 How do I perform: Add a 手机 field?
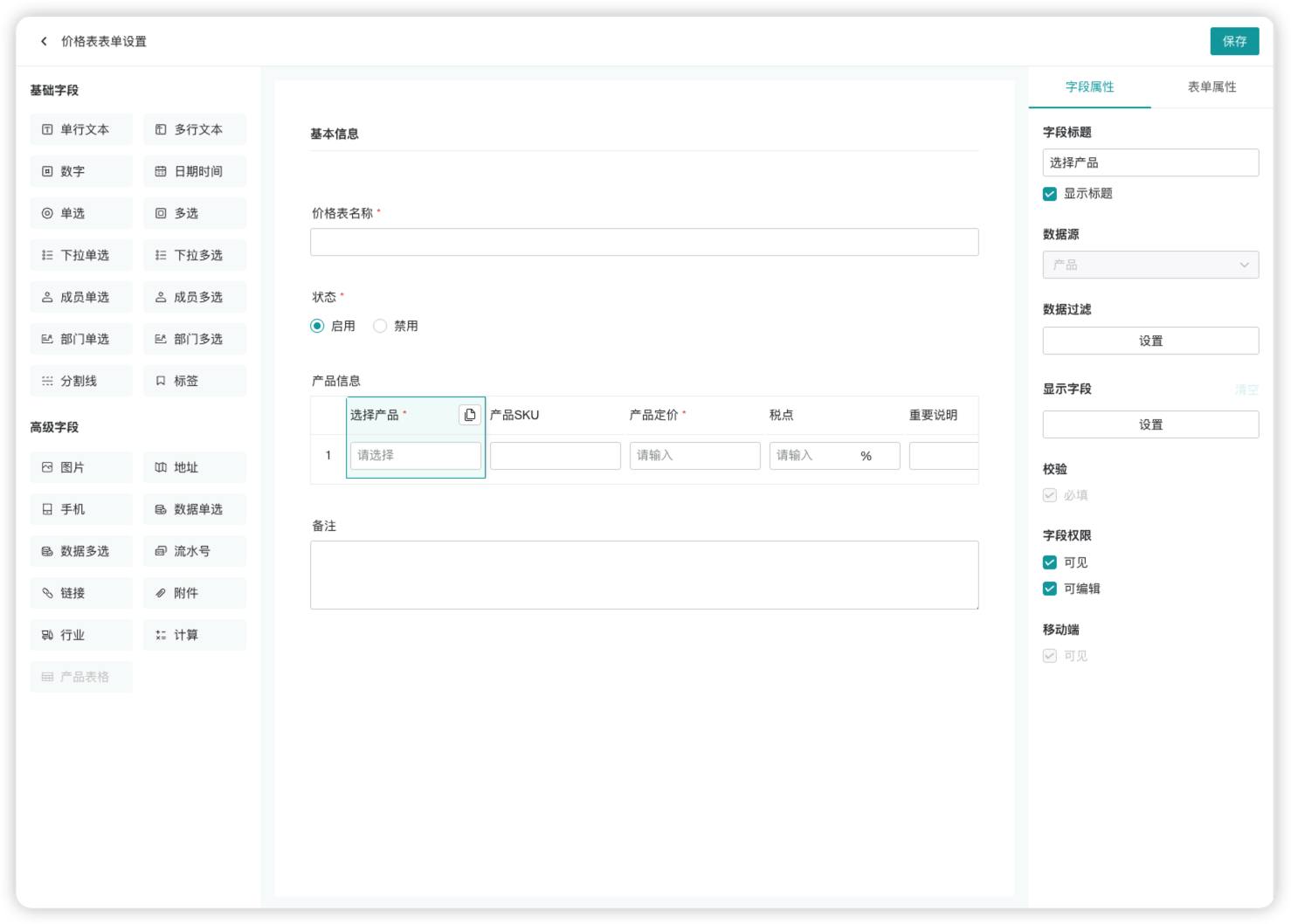[81, 509]
